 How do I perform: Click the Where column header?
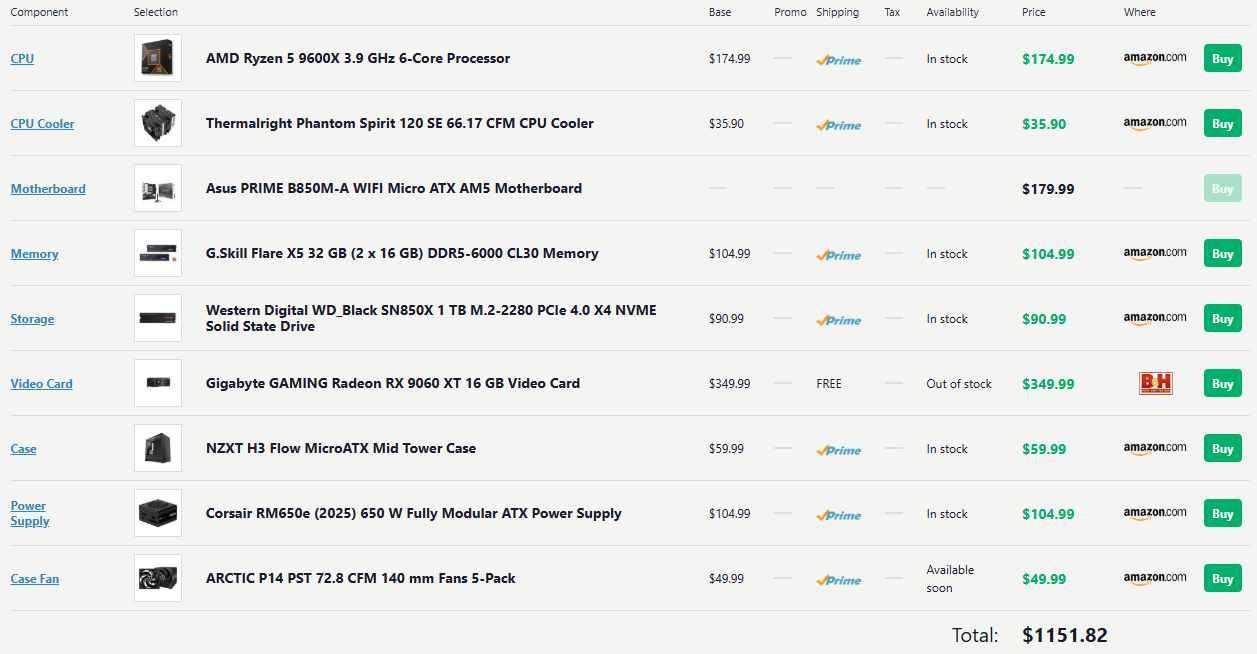[x=1140, y=12]
